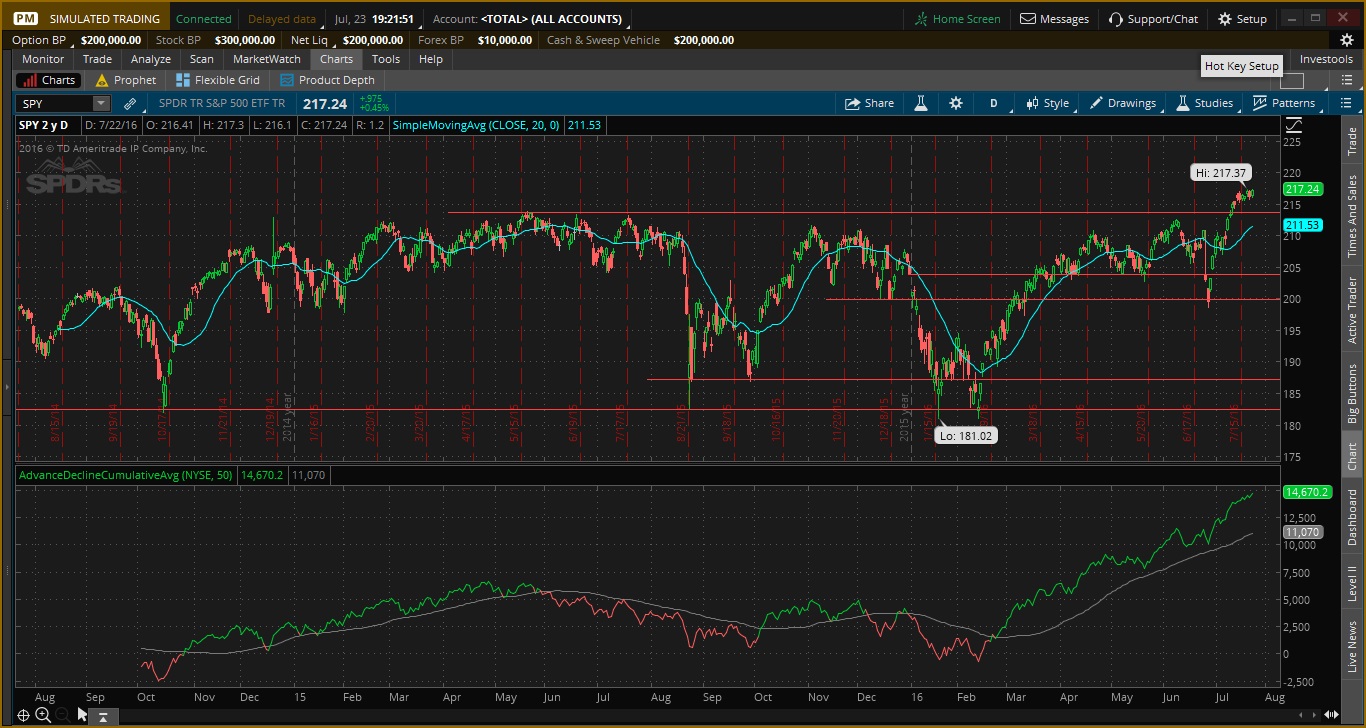Click the curve icon above price axis
The height and width of the screenshot is (728, 1366).
pyautogui.click(x=1294, y=125)
